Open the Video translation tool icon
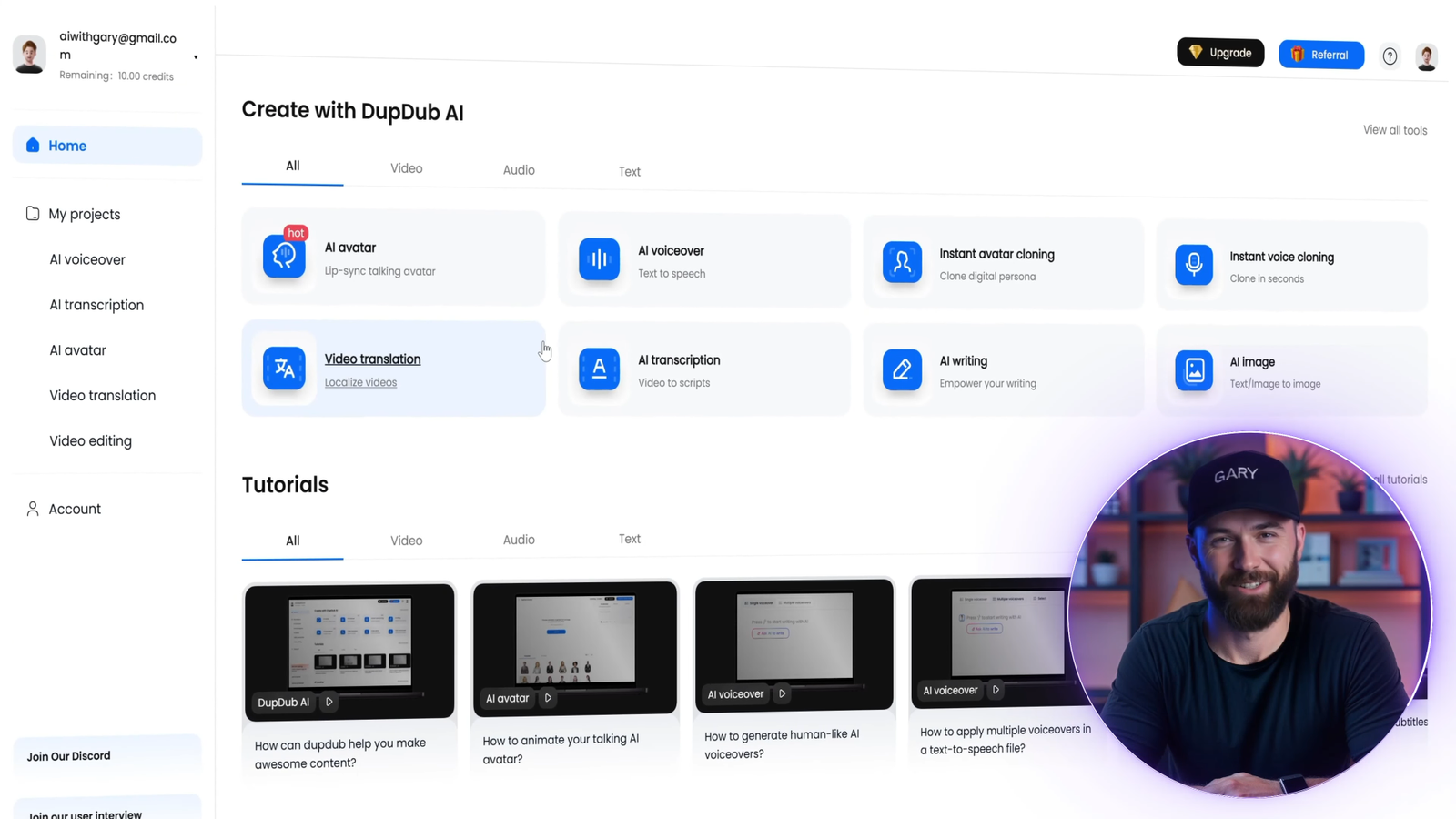Screen dimensions: 1456x819 (284, 368)
